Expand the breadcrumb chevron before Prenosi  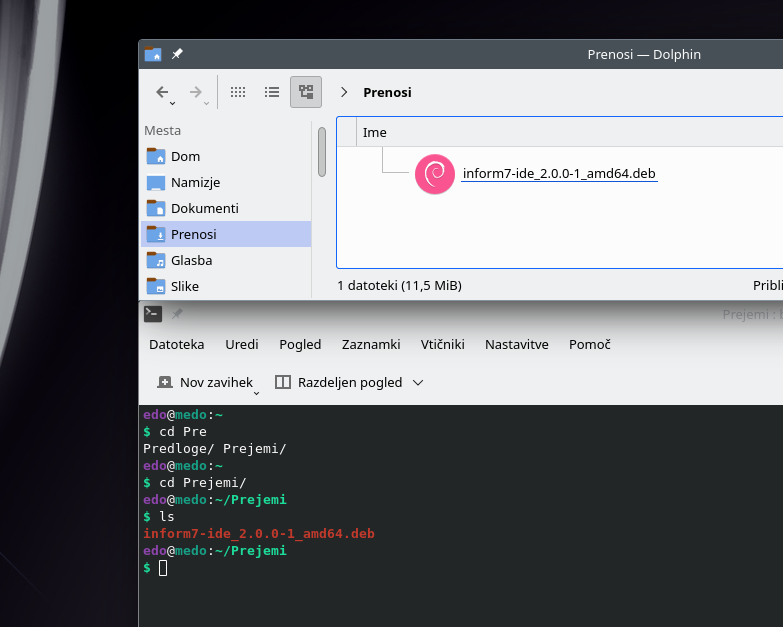(344, 92)
